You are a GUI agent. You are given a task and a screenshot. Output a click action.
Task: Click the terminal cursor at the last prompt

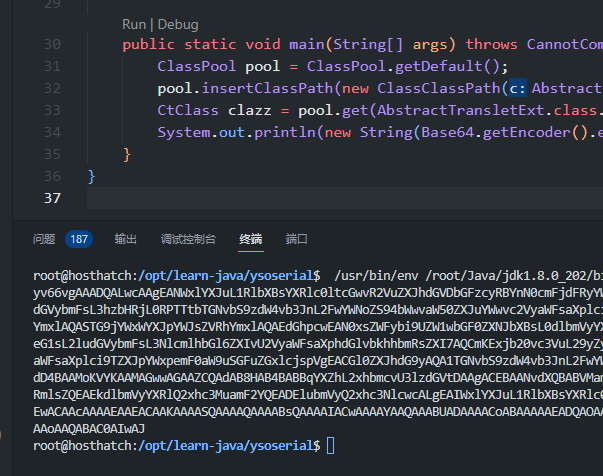tap(331, 445)
